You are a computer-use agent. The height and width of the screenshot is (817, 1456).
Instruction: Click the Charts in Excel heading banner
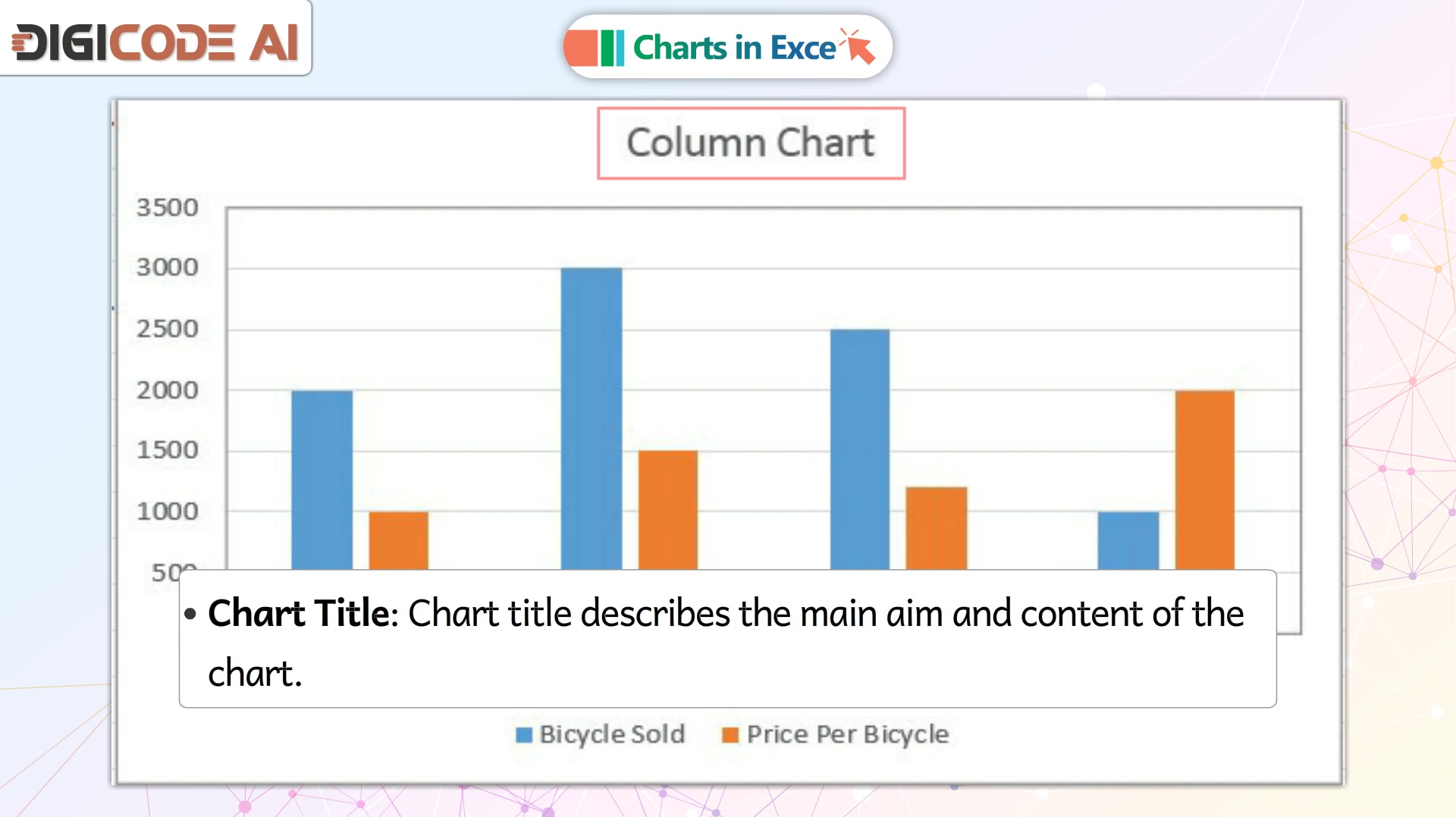727,47
